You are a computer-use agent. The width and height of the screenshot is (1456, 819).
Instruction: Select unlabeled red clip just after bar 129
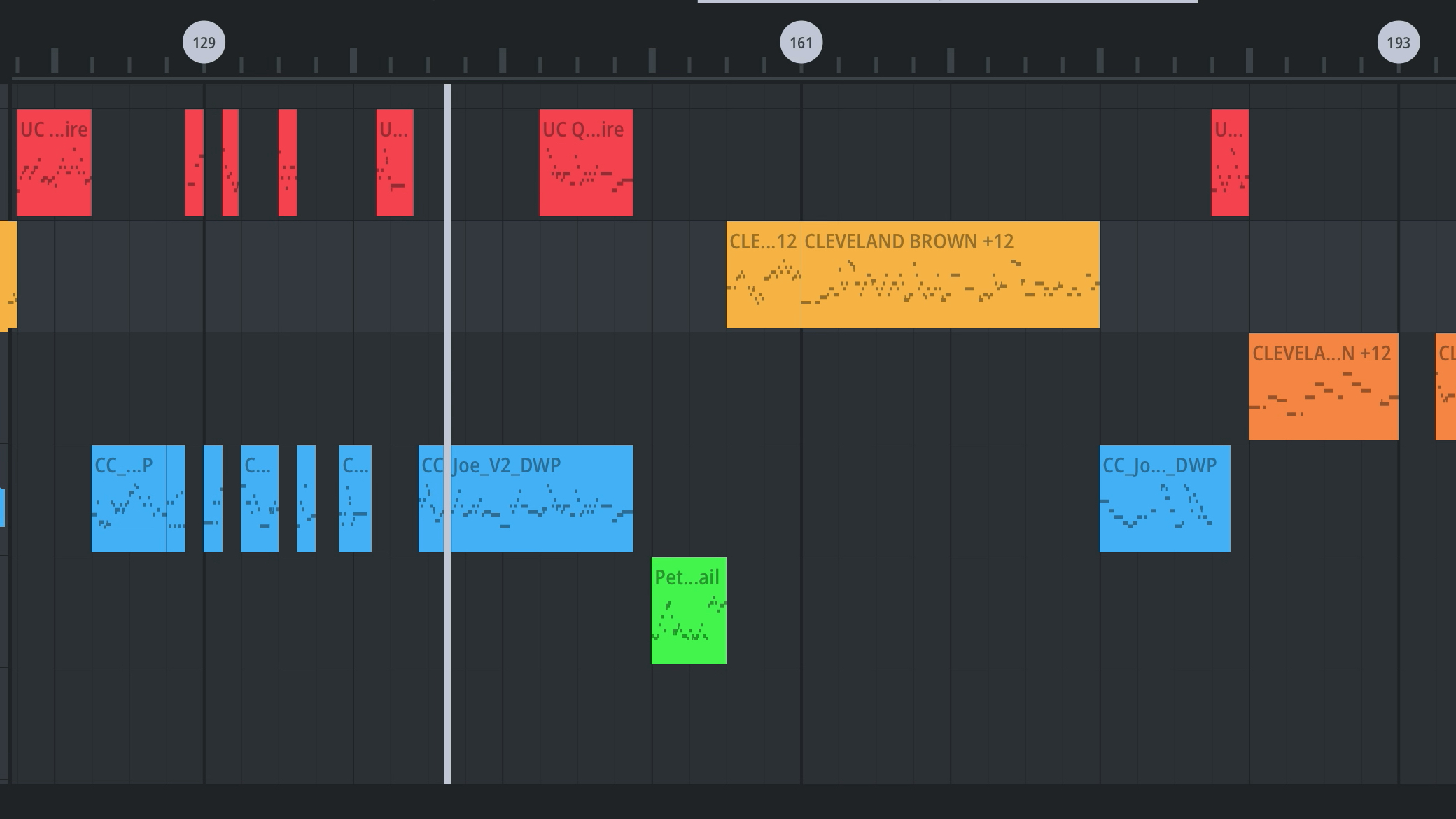230,162
